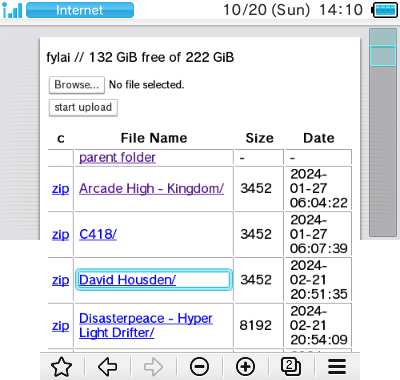Viewport: 400px width, 380px height.
Task: Open the browser hamburger menu
Action: (x=337, y=367)
